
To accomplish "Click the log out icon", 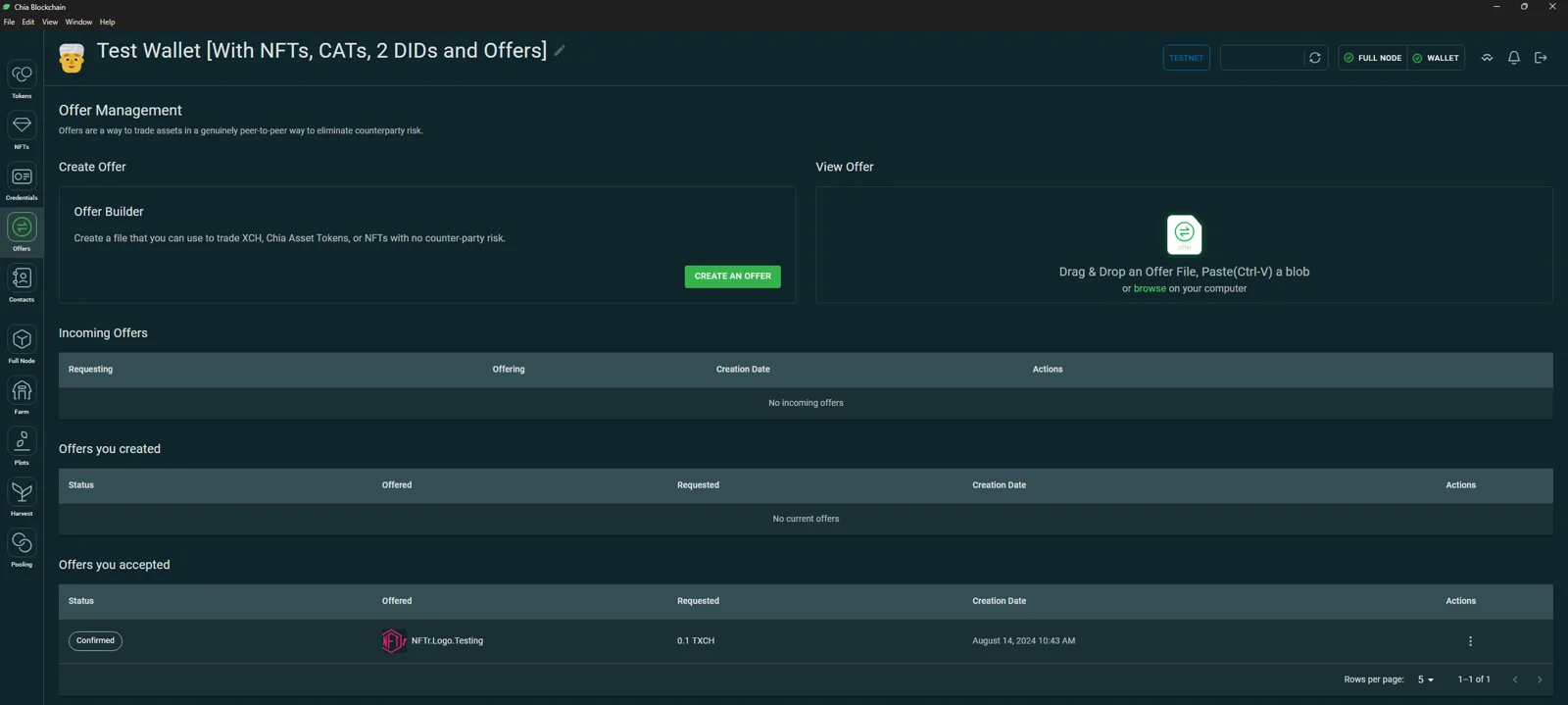I will [x=1541, y=58].
